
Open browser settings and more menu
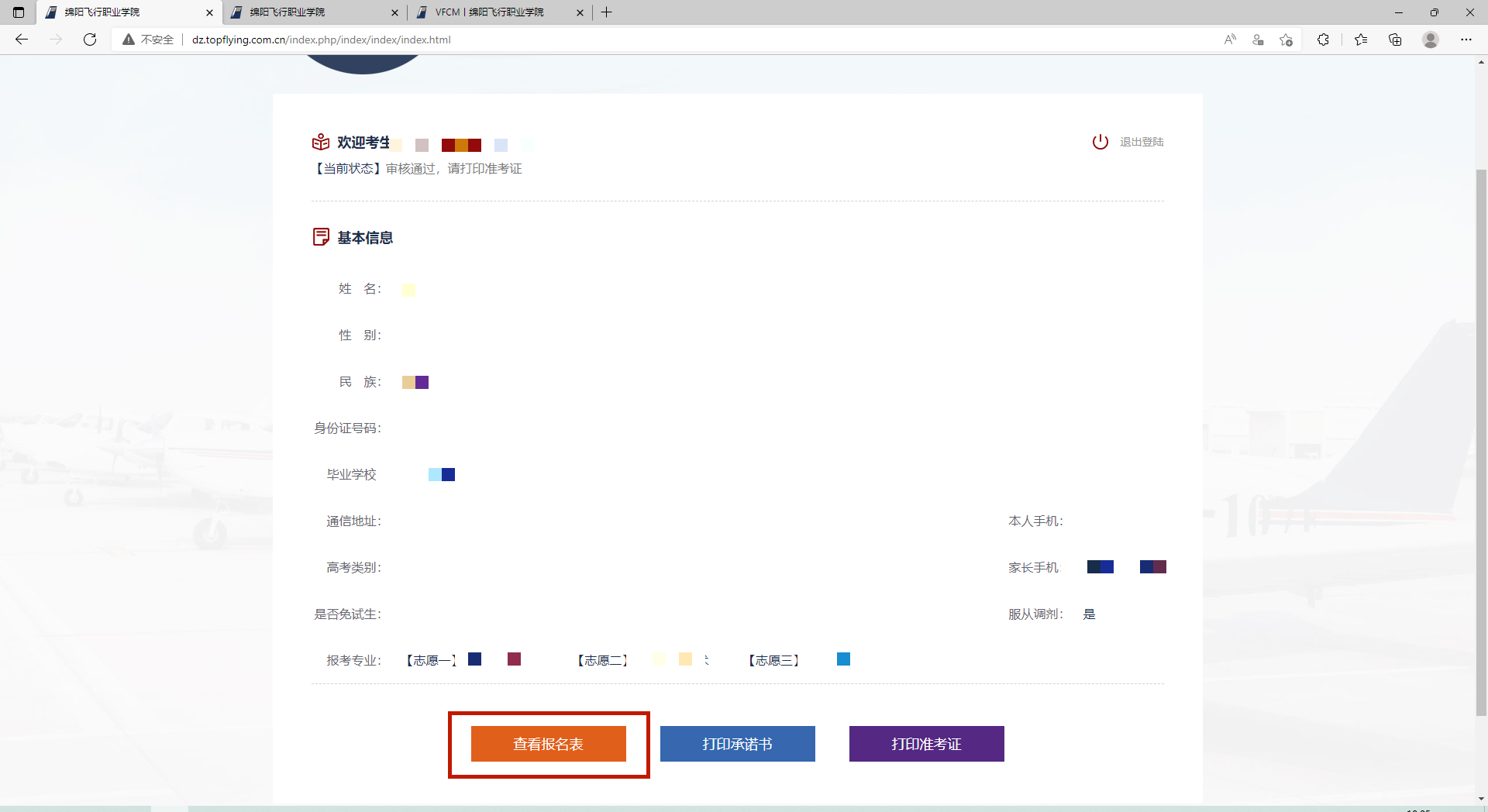[1466, 40]
